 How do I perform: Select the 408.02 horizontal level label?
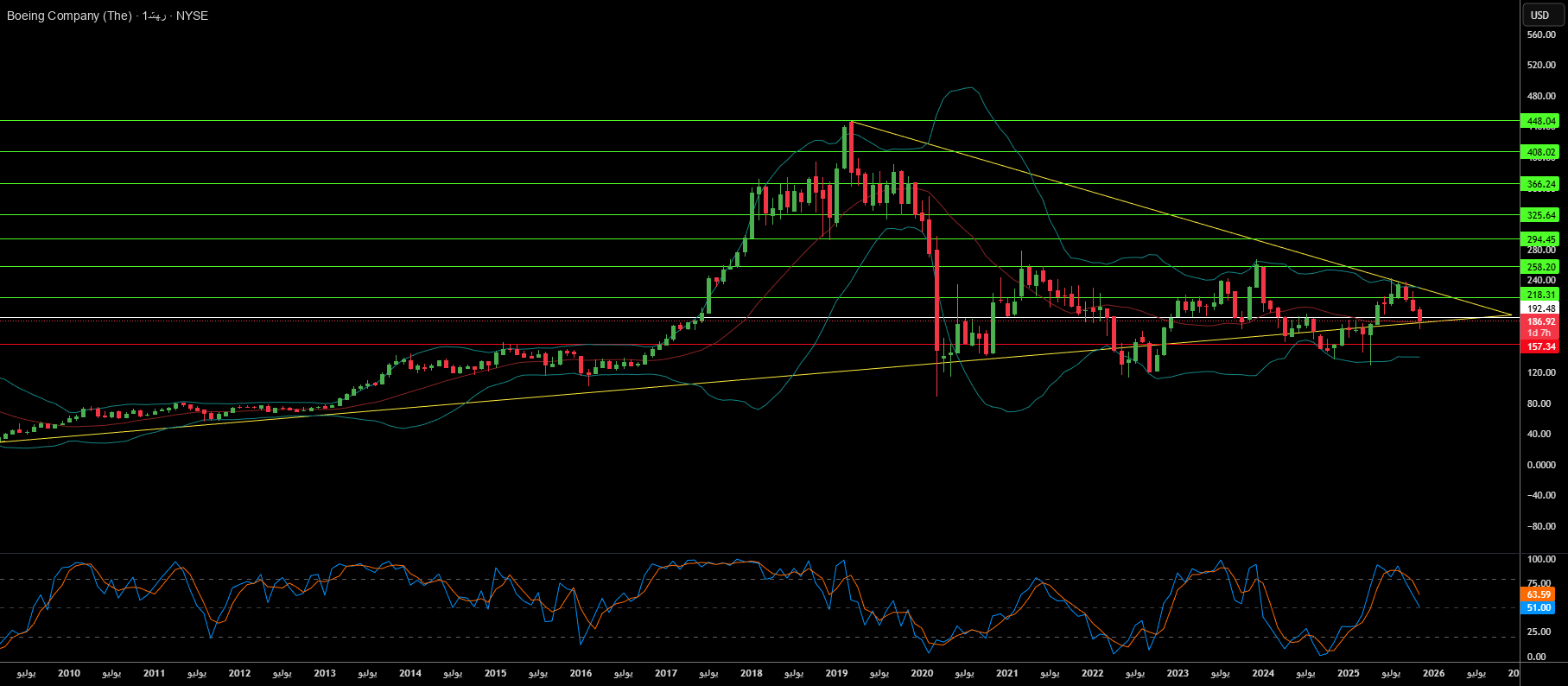click(1541, 152)
